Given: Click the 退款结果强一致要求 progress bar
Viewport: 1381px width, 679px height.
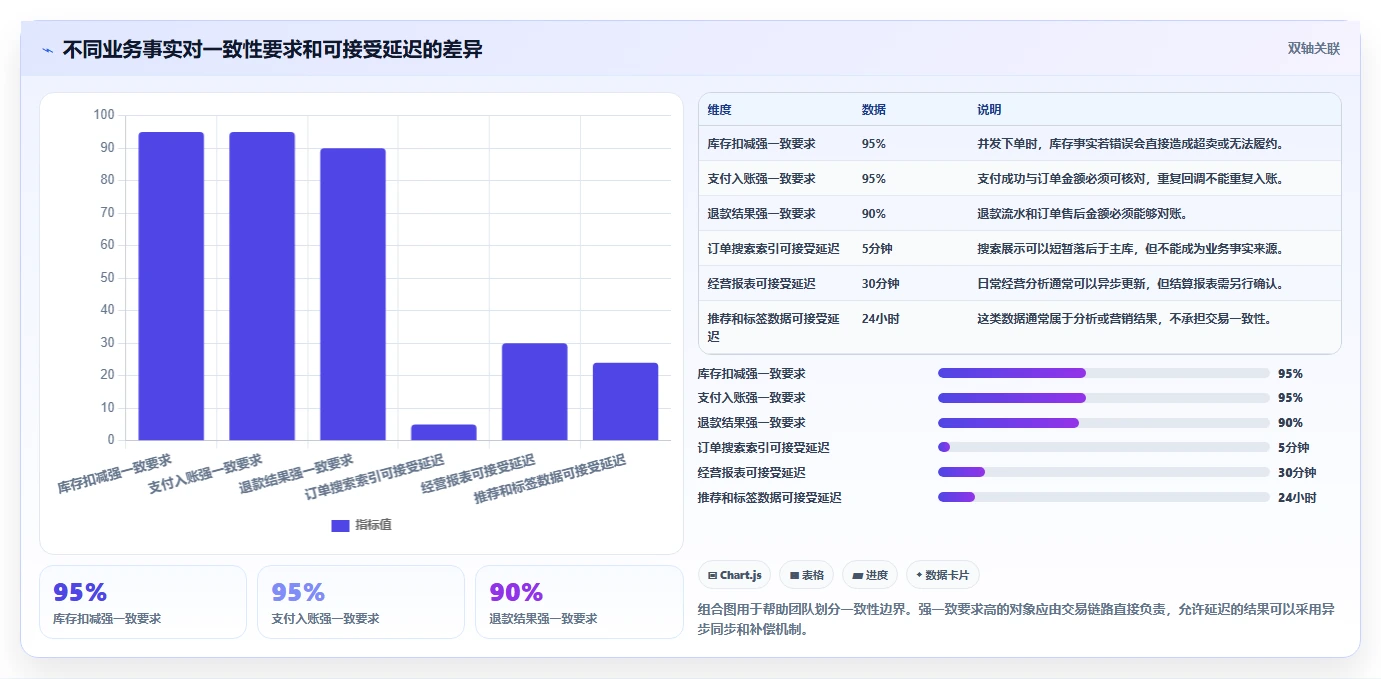Looking at the screenshot, I should [x=1104, y=423].
